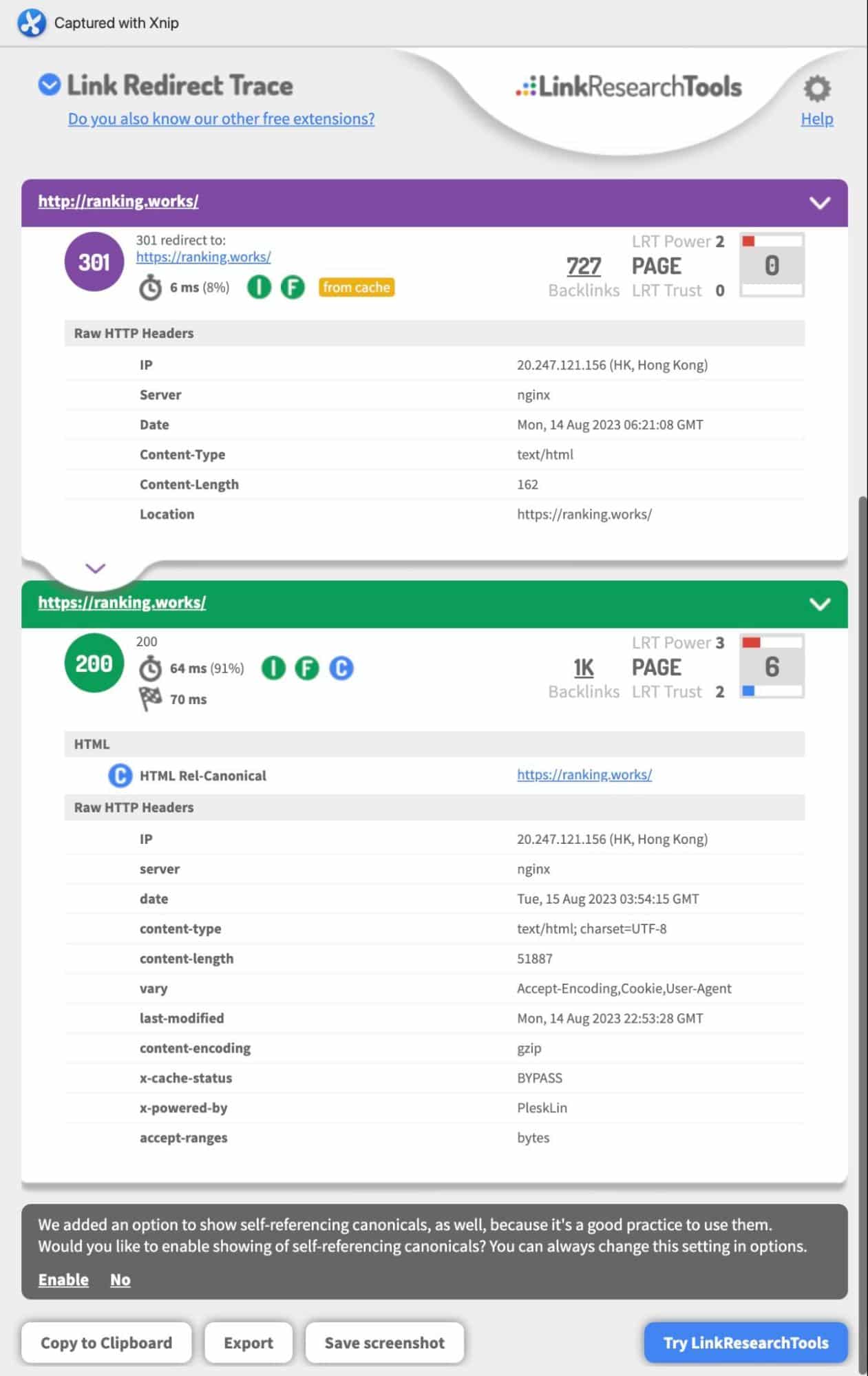The width and height of the screenshot is (868, 1376).
Task: Click the green F icon in 301 section
Action: coord(293,287)
